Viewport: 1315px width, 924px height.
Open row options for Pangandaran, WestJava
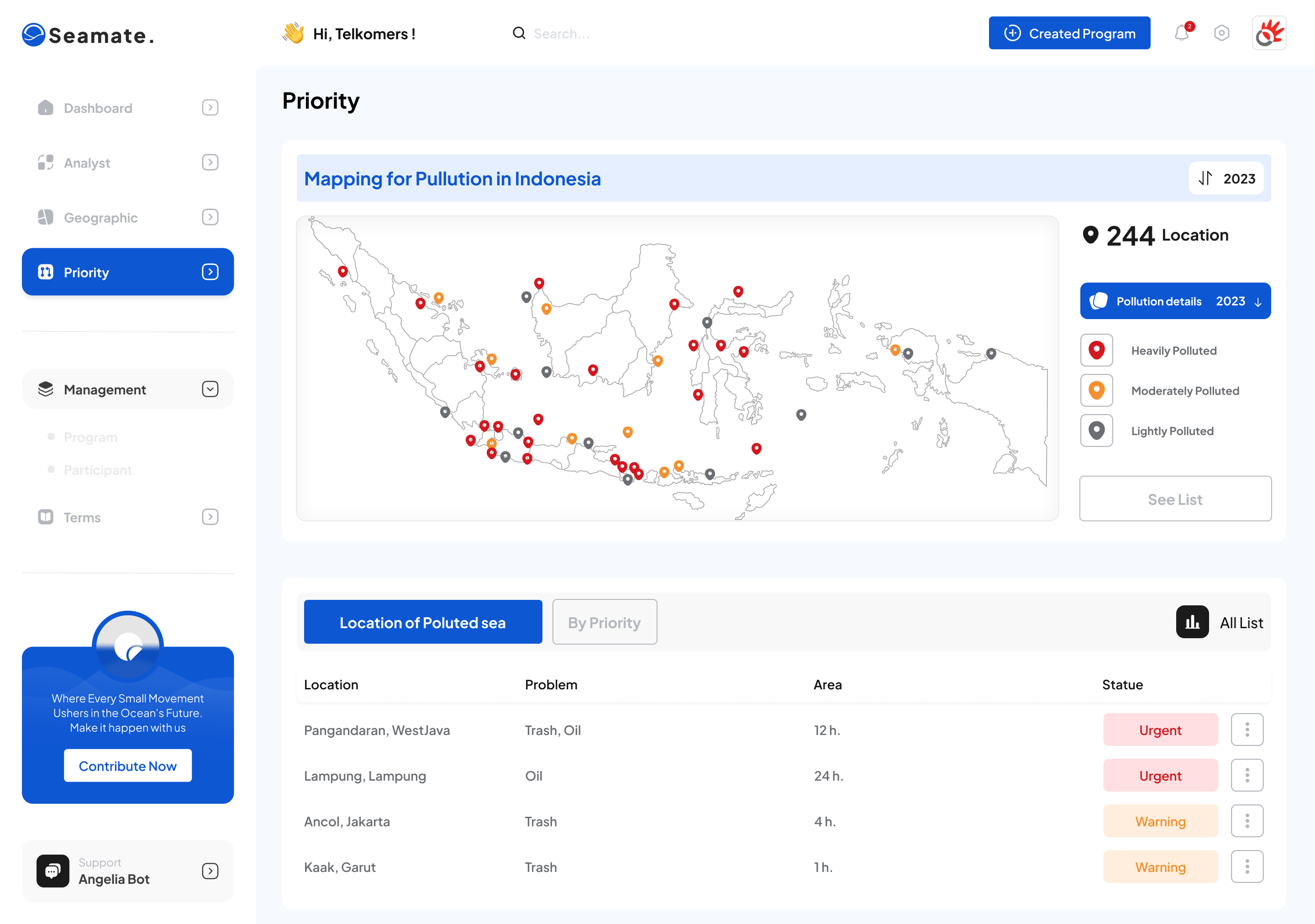tap(1247, 730)
